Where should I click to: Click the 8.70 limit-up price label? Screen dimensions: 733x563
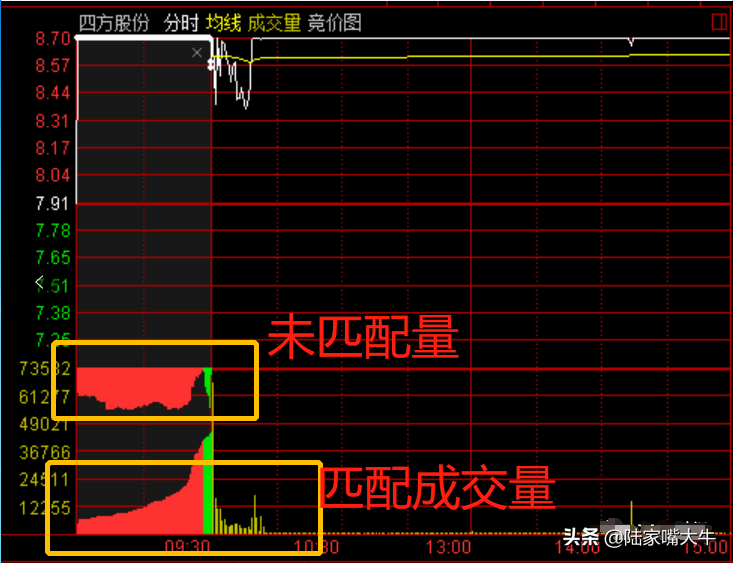(x=52, y=39)
